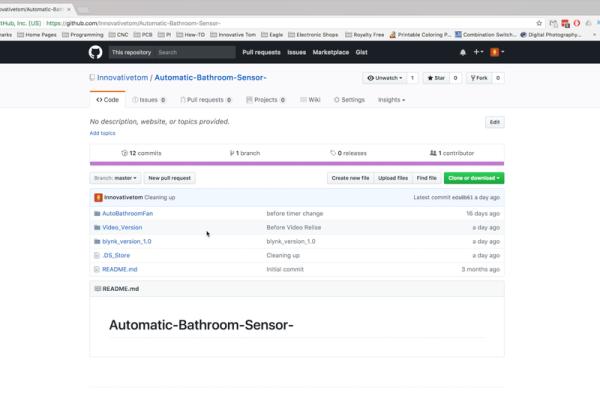
Task: Open the Royalty Free bookmarks folder
Action: tap(365, 35)
